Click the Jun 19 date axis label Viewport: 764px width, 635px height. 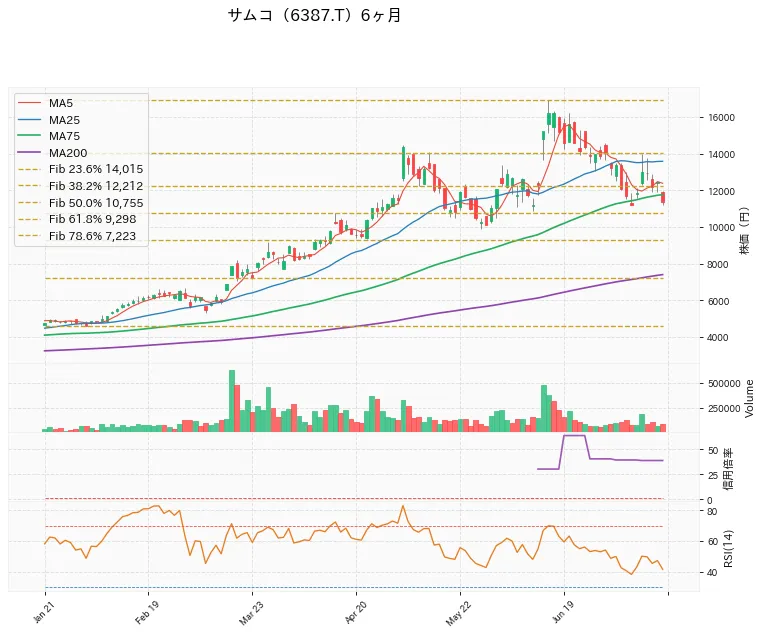click(563, 613)
